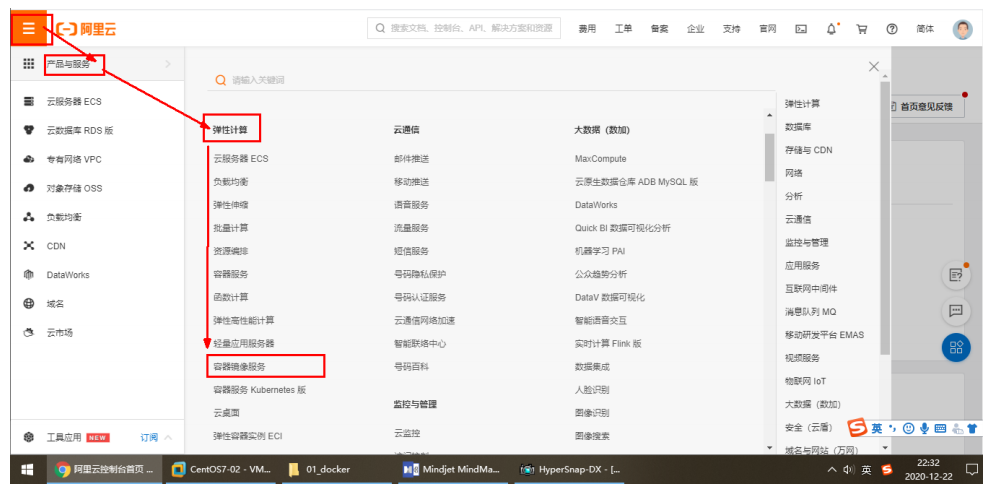
Task: Click 订阅 link beside 工具应用
Action: 149,437
